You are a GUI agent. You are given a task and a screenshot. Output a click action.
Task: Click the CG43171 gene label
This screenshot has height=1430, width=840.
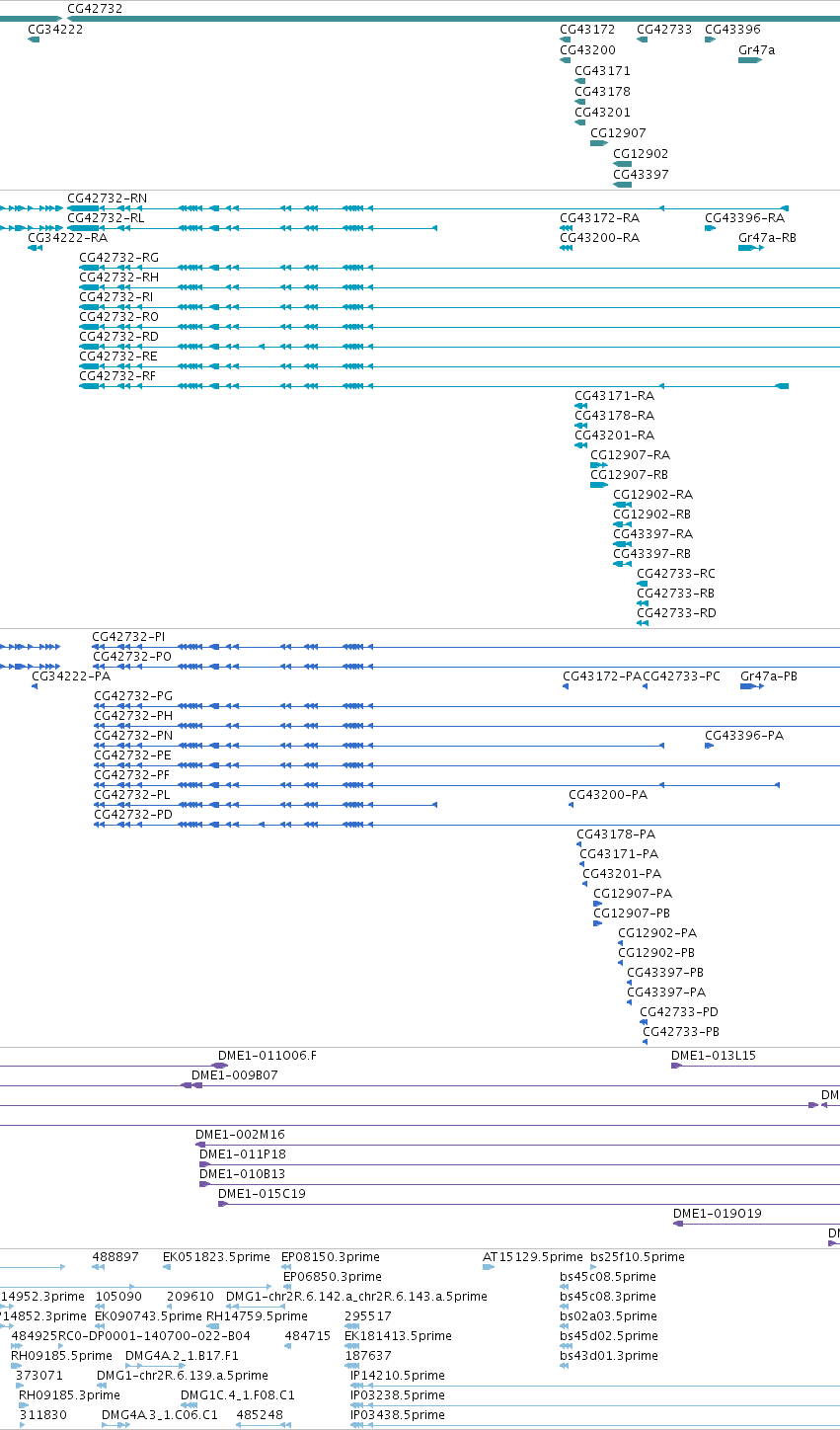(x=602, y=71)
